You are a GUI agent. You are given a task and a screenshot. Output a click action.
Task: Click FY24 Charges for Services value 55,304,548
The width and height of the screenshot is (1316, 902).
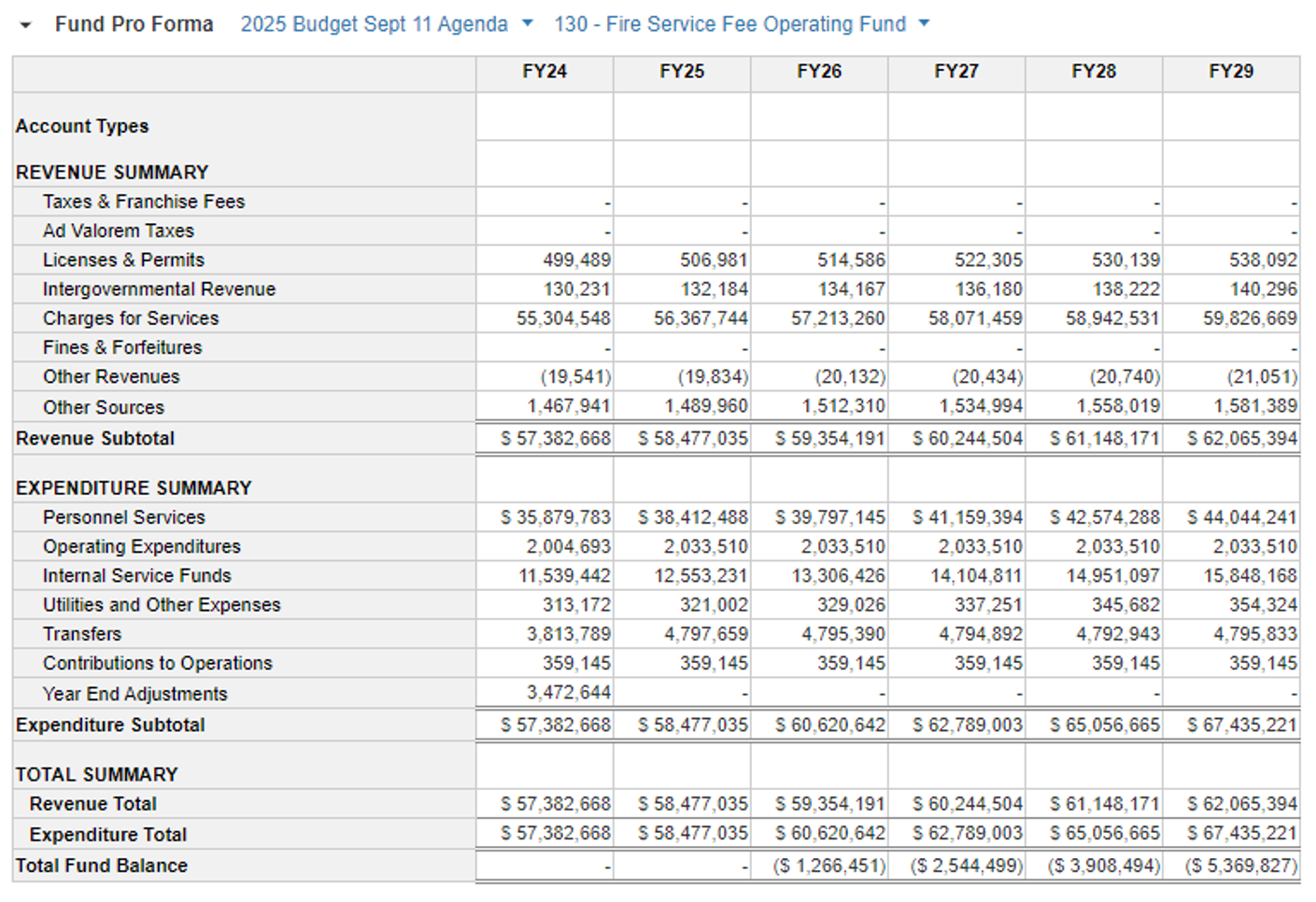(x=563, y=318)
